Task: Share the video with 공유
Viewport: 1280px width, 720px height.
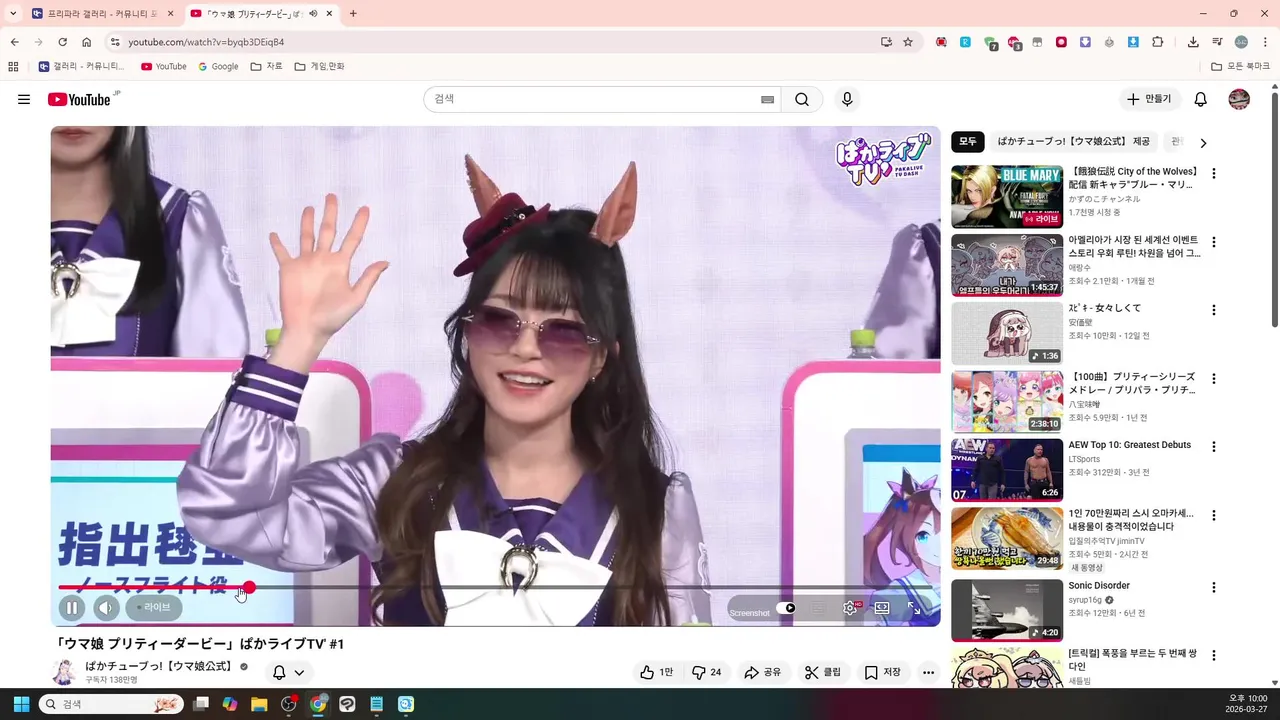Action: coord(763,672)
